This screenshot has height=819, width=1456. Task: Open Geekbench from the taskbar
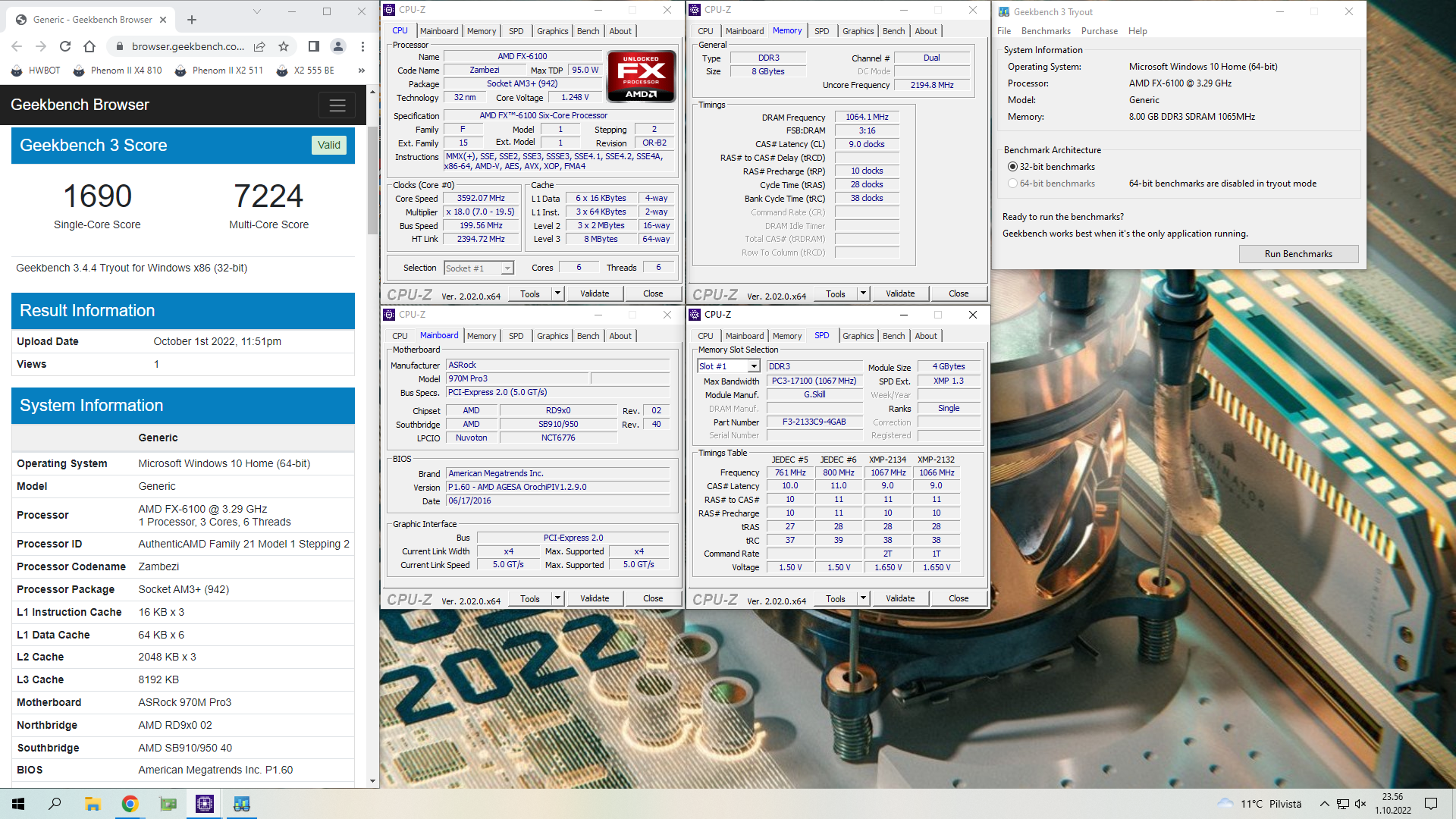click(242, 804)
